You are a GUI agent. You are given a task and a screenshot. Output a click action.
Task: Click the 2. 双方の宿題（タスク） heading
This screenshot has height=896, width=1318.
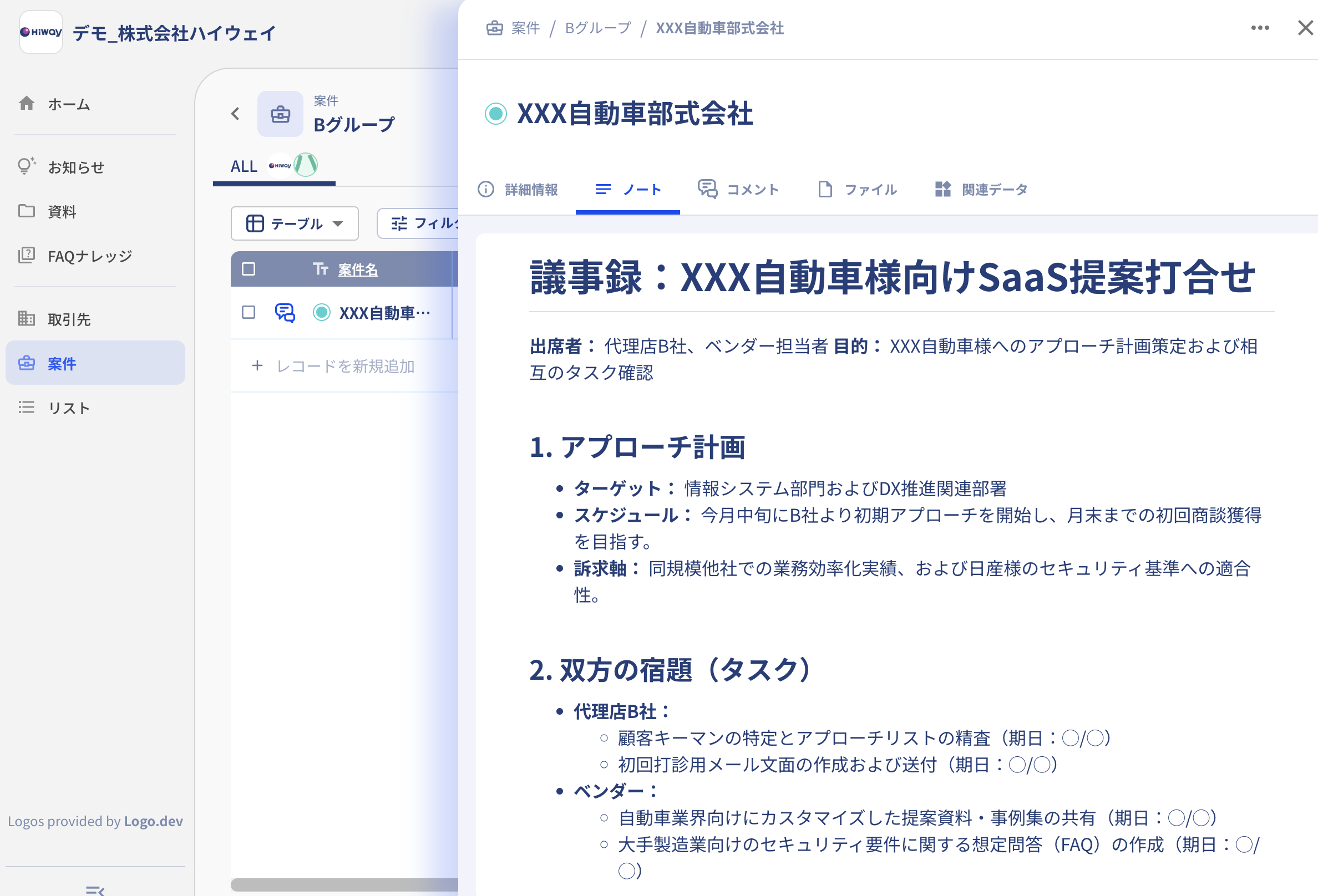pos(673,670)
